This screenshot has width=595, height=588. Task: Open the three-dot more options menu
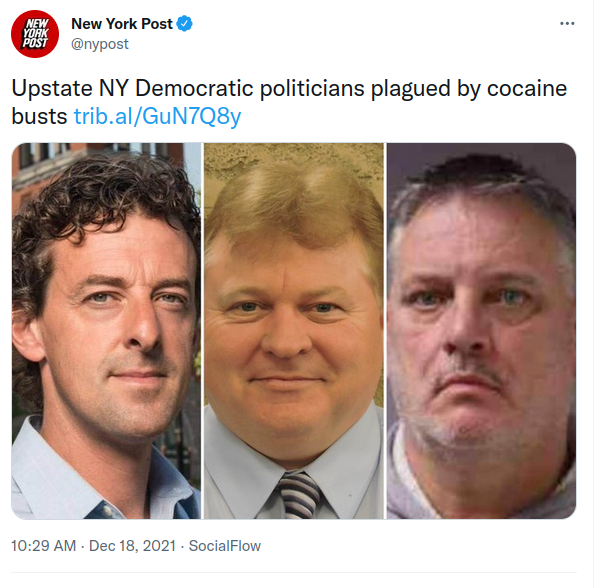point(567,24)
